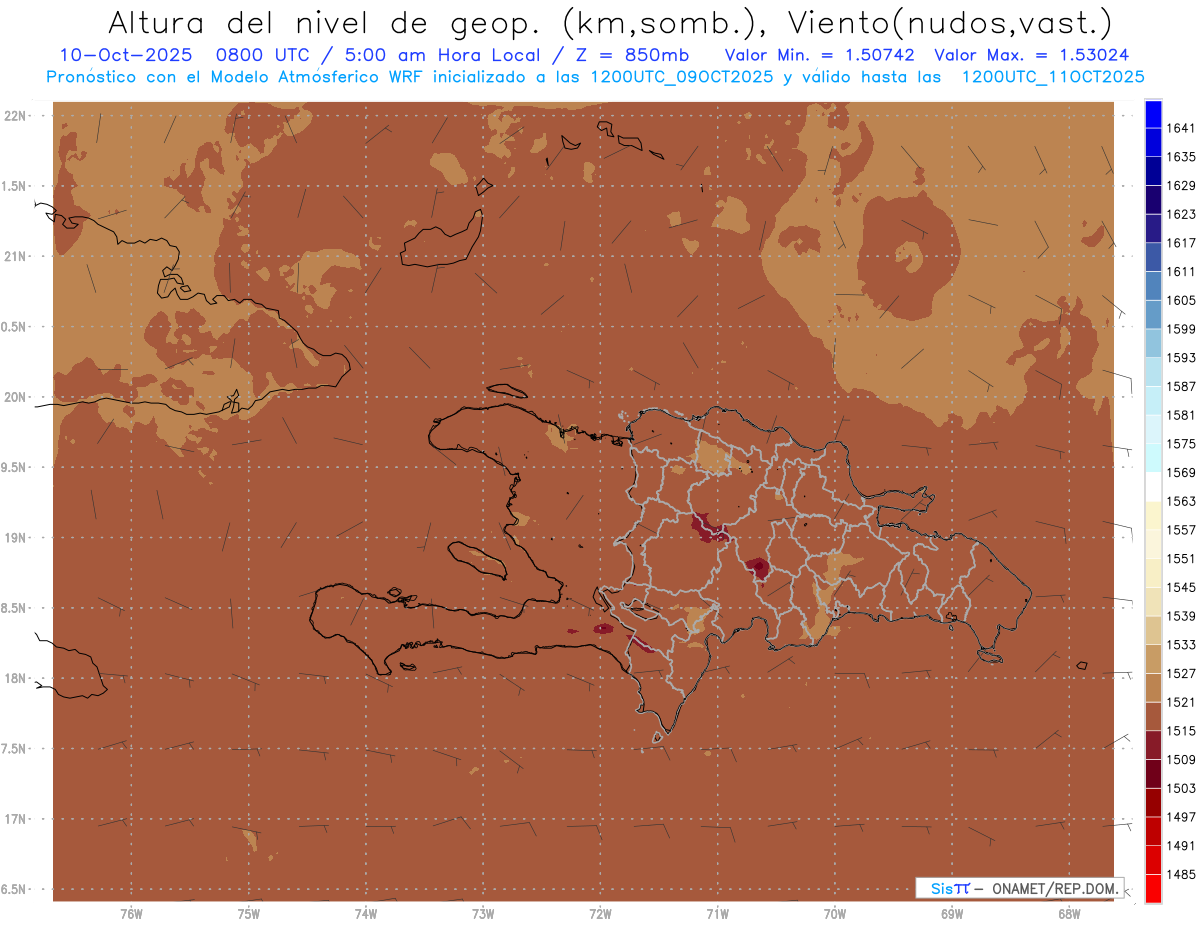Viewport: 1200px width, 927px height.
Task: Pick the dark maroon swatch between 1509 and 1503
Action: click(x=1152, y=774)
